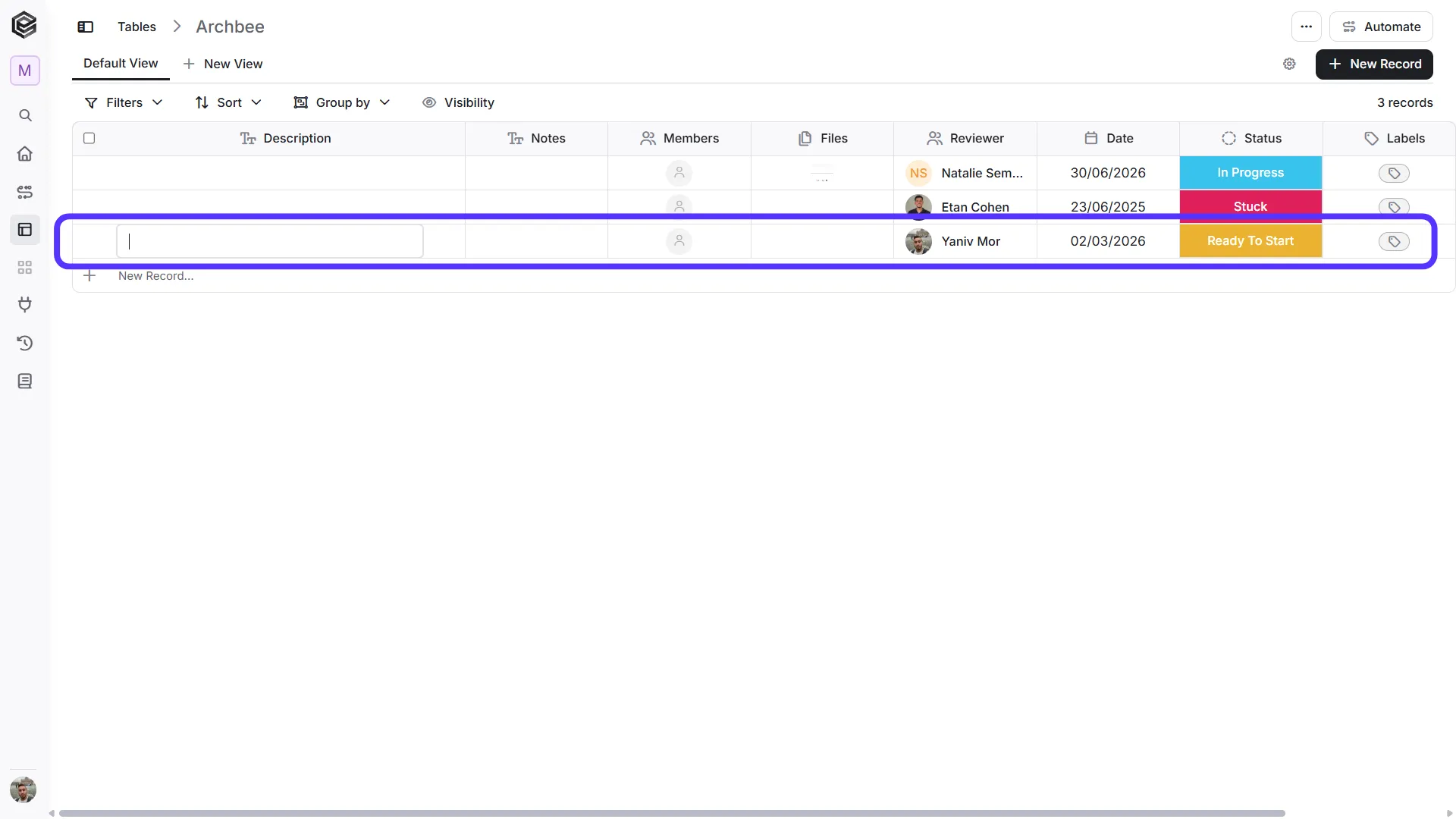Click the black New Record button

1374,64
